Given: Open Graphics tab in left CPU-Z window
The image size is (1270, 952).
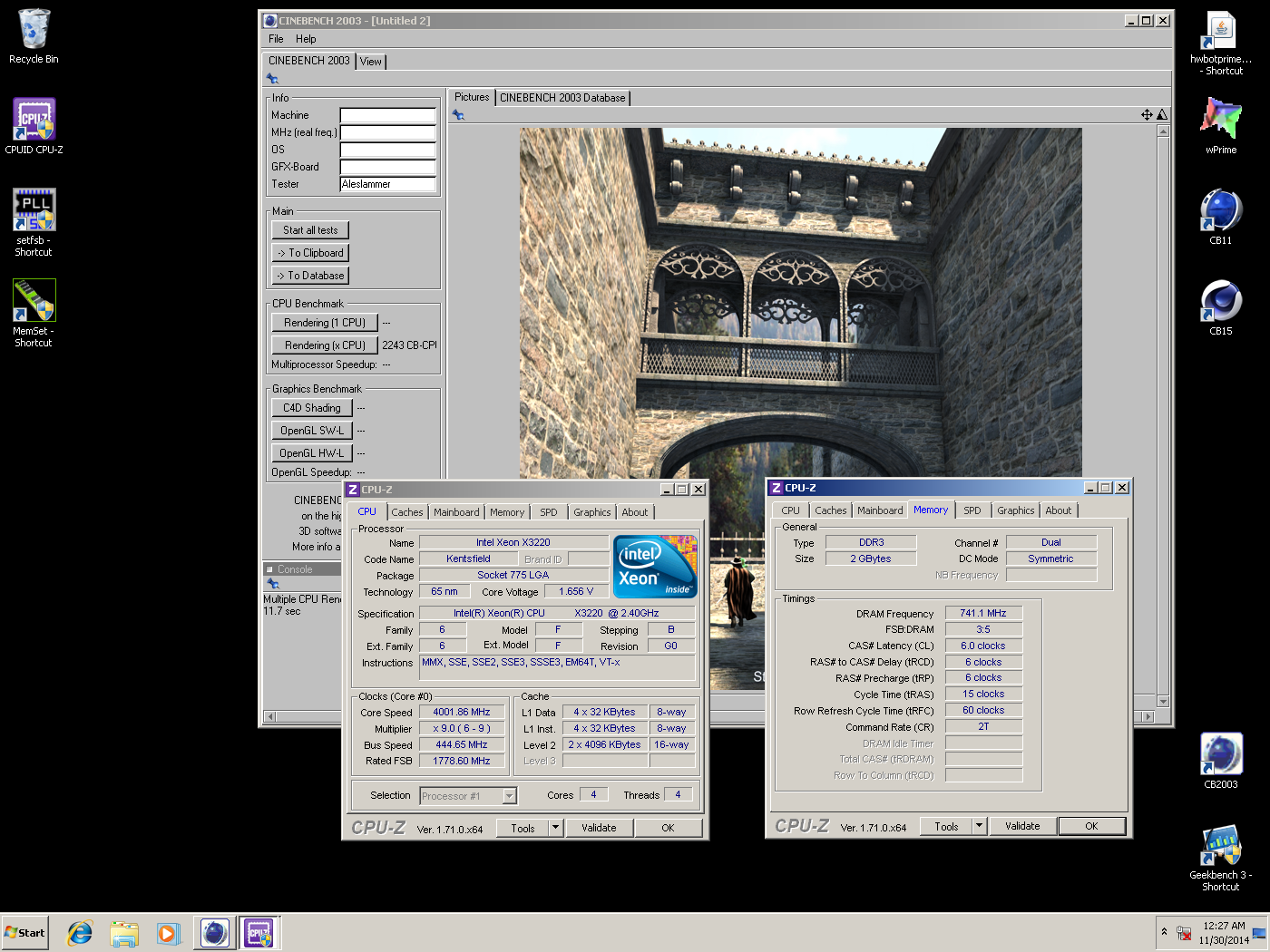Looking at the screenshot, I should point(592,512).
